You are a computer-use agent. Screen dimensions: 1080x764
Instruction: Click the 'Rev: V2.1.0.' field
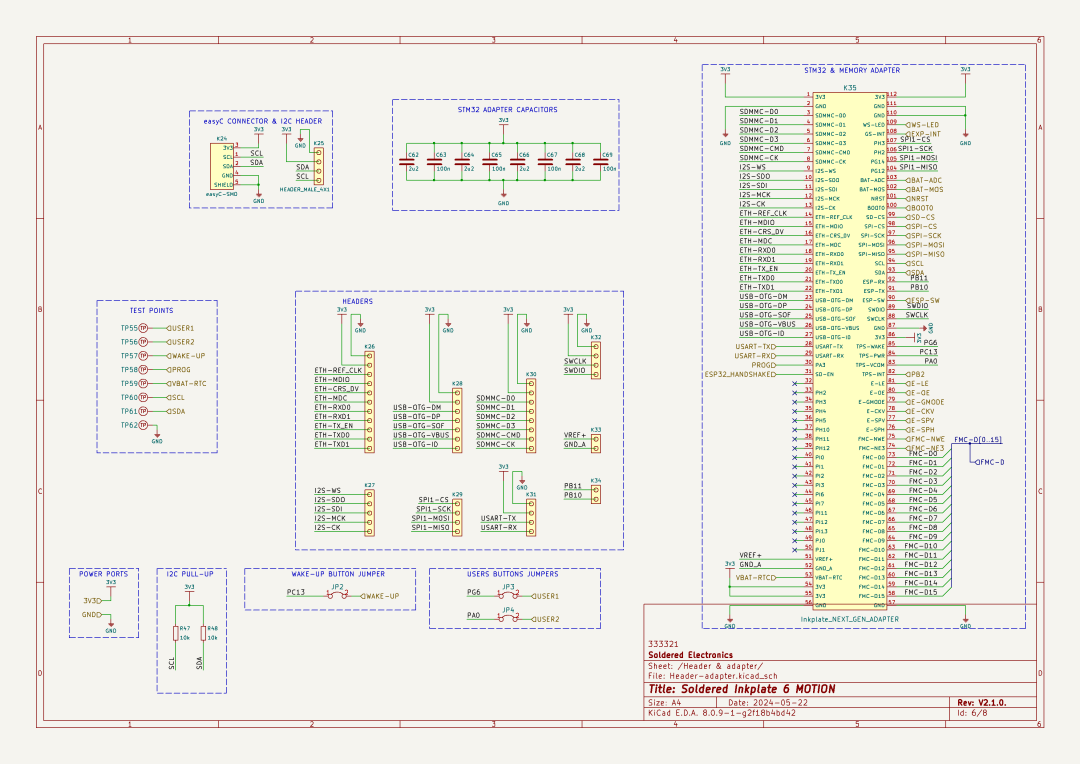pyautogui.click(x=982, y=703)
